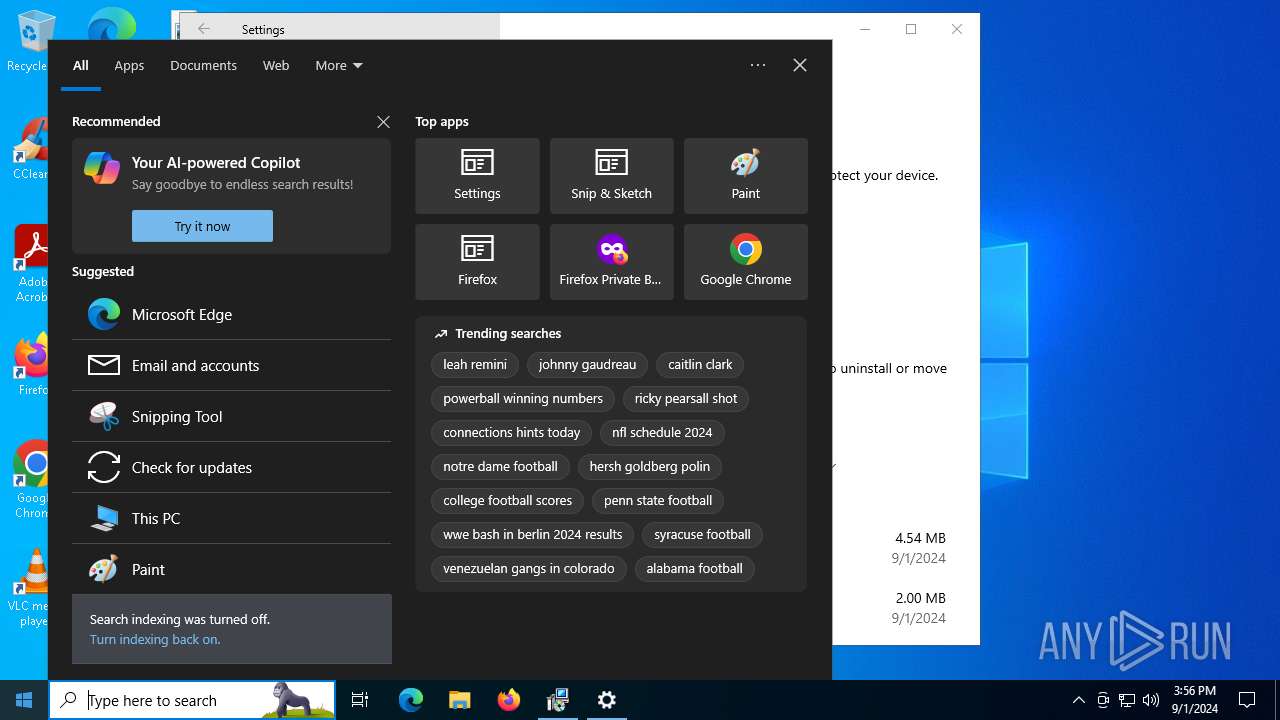Switch to the All search tab
The width and height of the screenshot is (1280, 720).
(81, 65)
